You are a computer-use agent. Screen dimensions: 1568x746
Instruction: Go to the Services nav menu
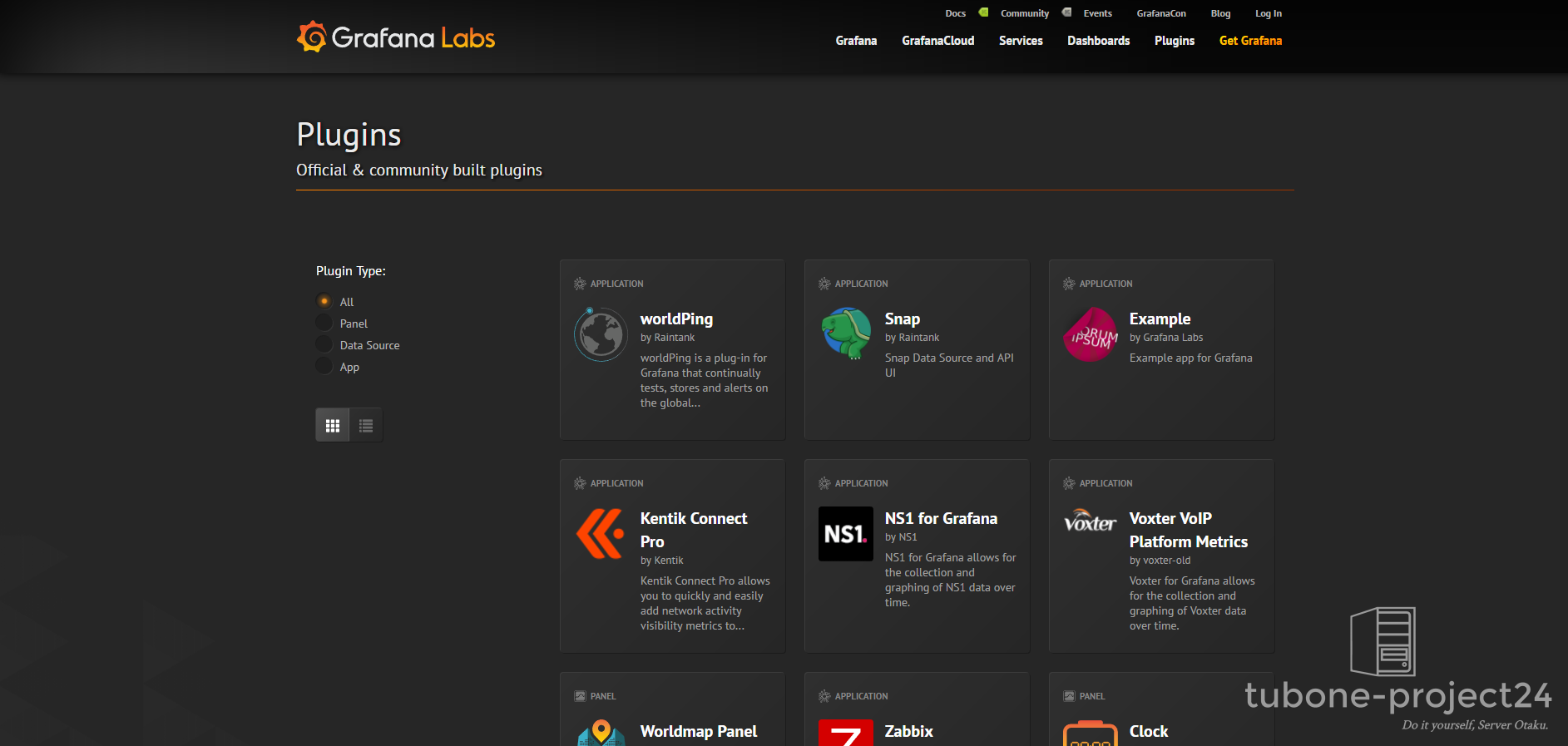pos(1021,41)
